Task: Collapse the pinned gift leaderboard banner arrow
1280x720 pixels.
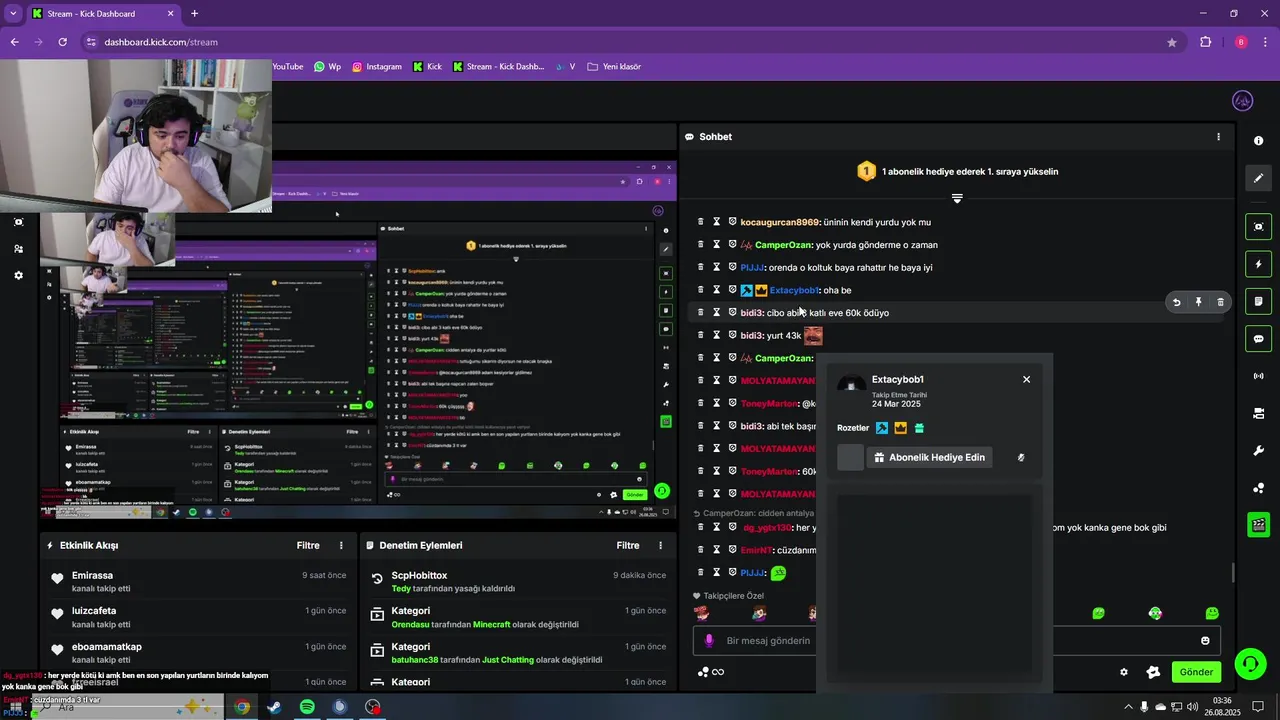Action: click(957, 199)
